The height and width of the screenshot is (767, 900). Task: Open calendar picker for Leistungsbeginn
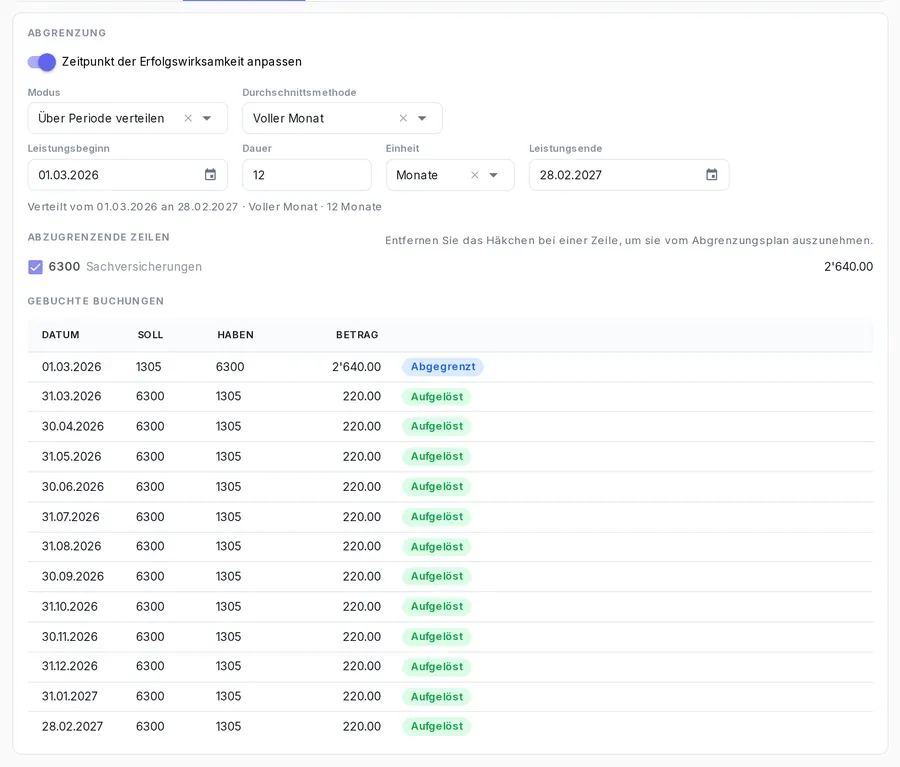(211, 175)
